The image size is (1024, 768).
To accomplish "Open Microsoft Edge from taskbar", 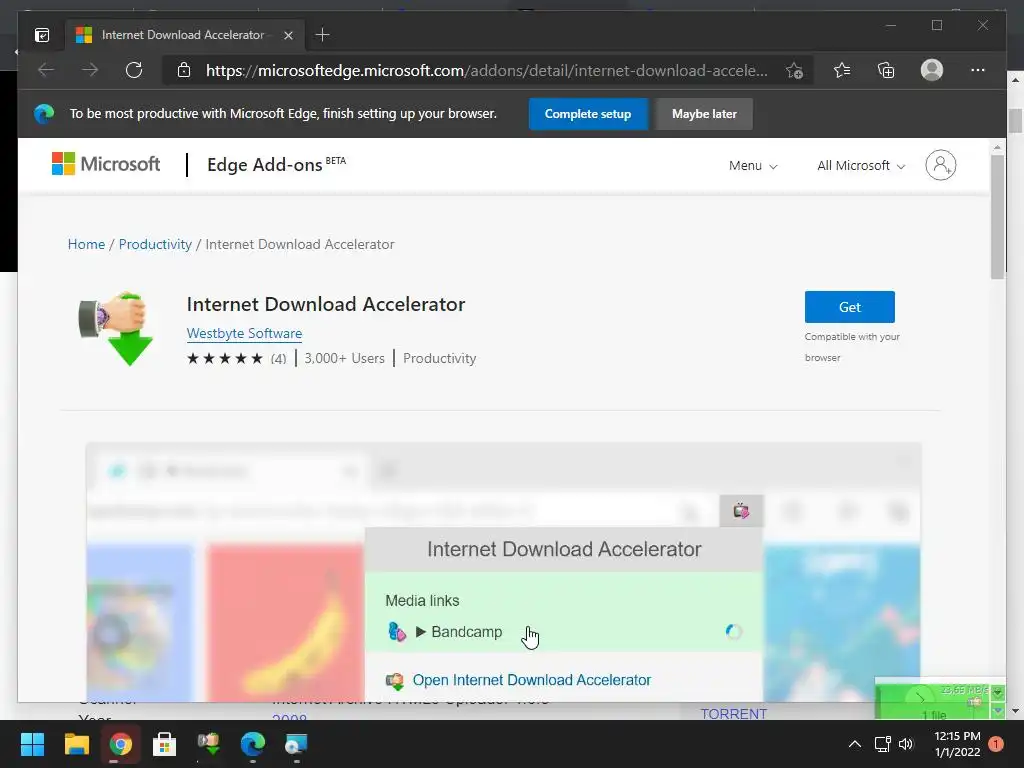I will pos(253,744).
